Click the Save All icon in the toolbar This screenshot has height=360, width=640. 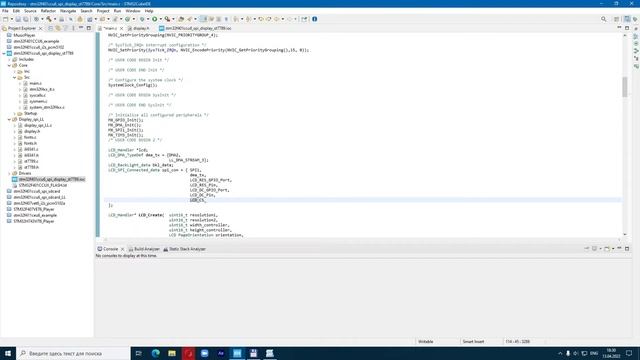tap(25, 19)
